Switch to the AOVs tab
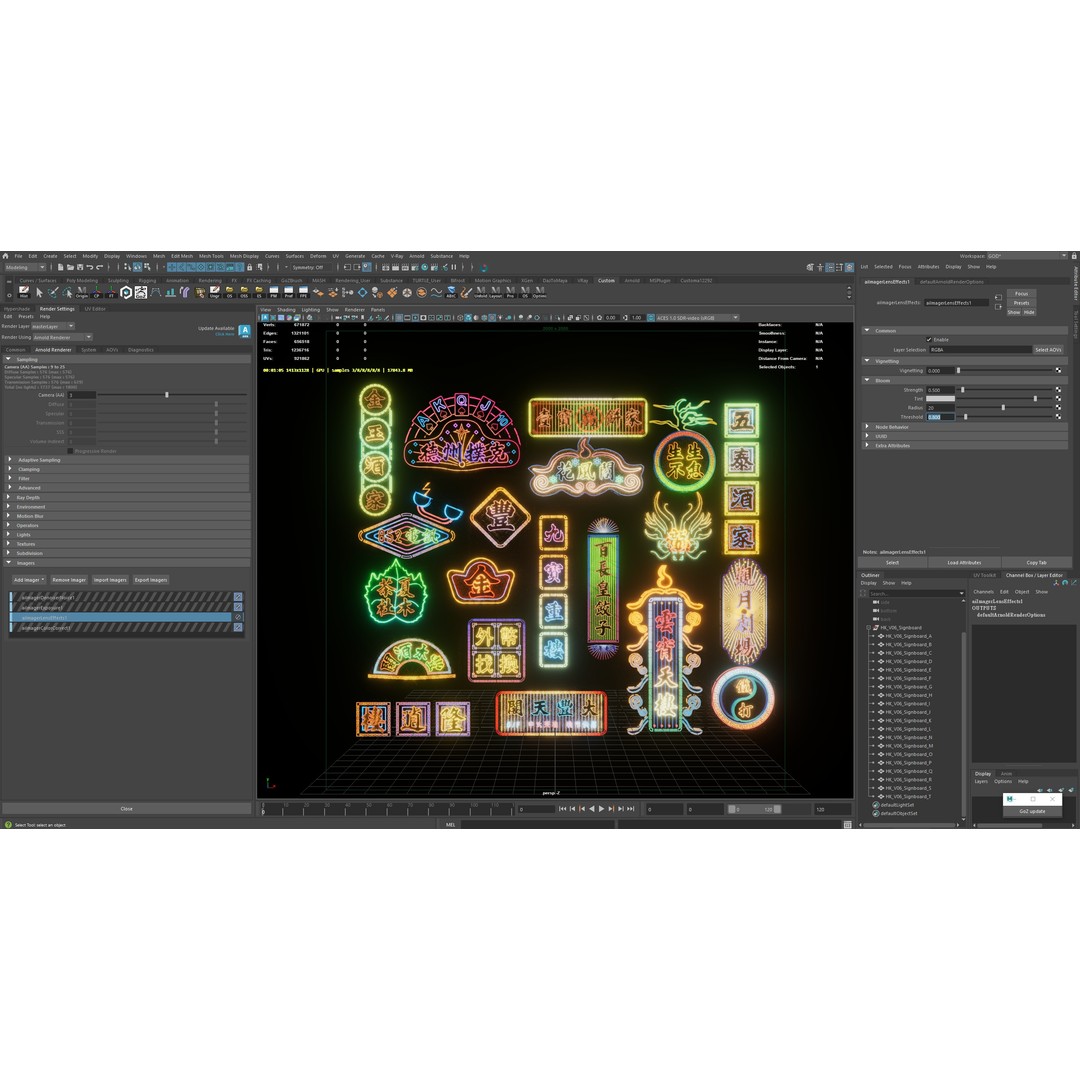Screen dimensions: 1080x1080 [112, 350]
